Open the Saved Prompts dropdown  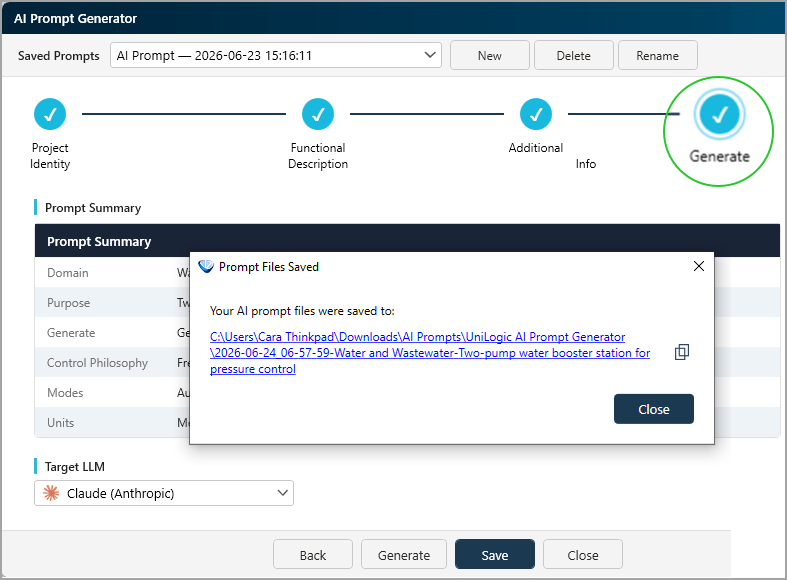[276, 55]
